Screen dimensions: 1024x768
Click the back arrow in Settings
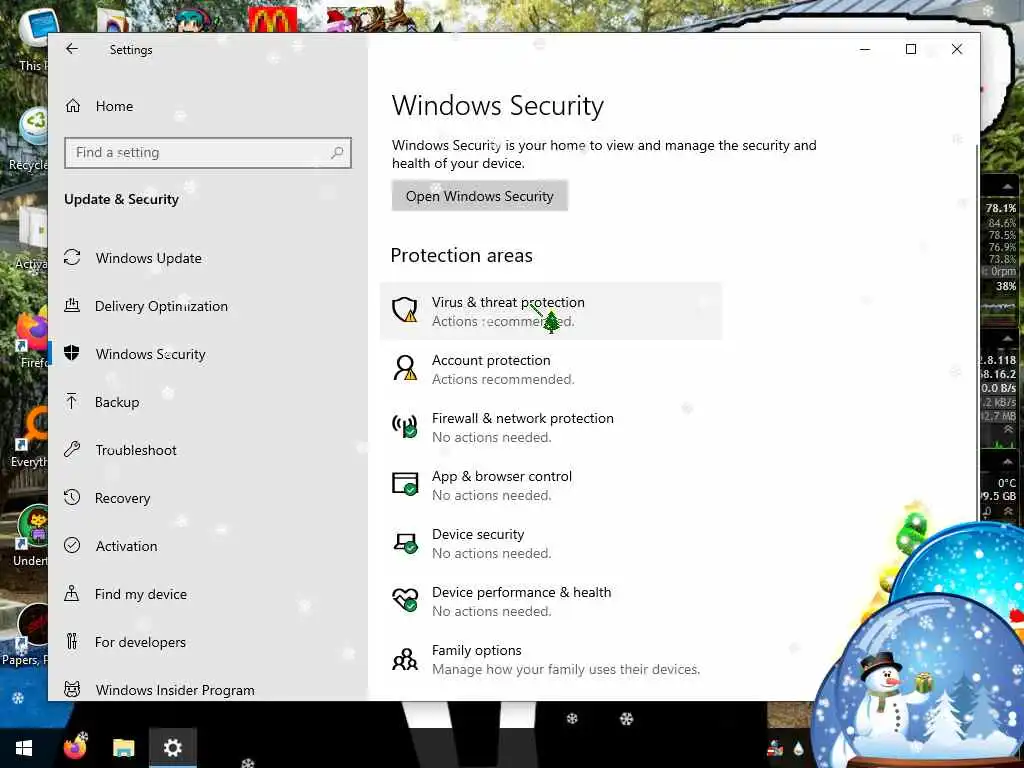pyautogui.click(x=72, y=49)
